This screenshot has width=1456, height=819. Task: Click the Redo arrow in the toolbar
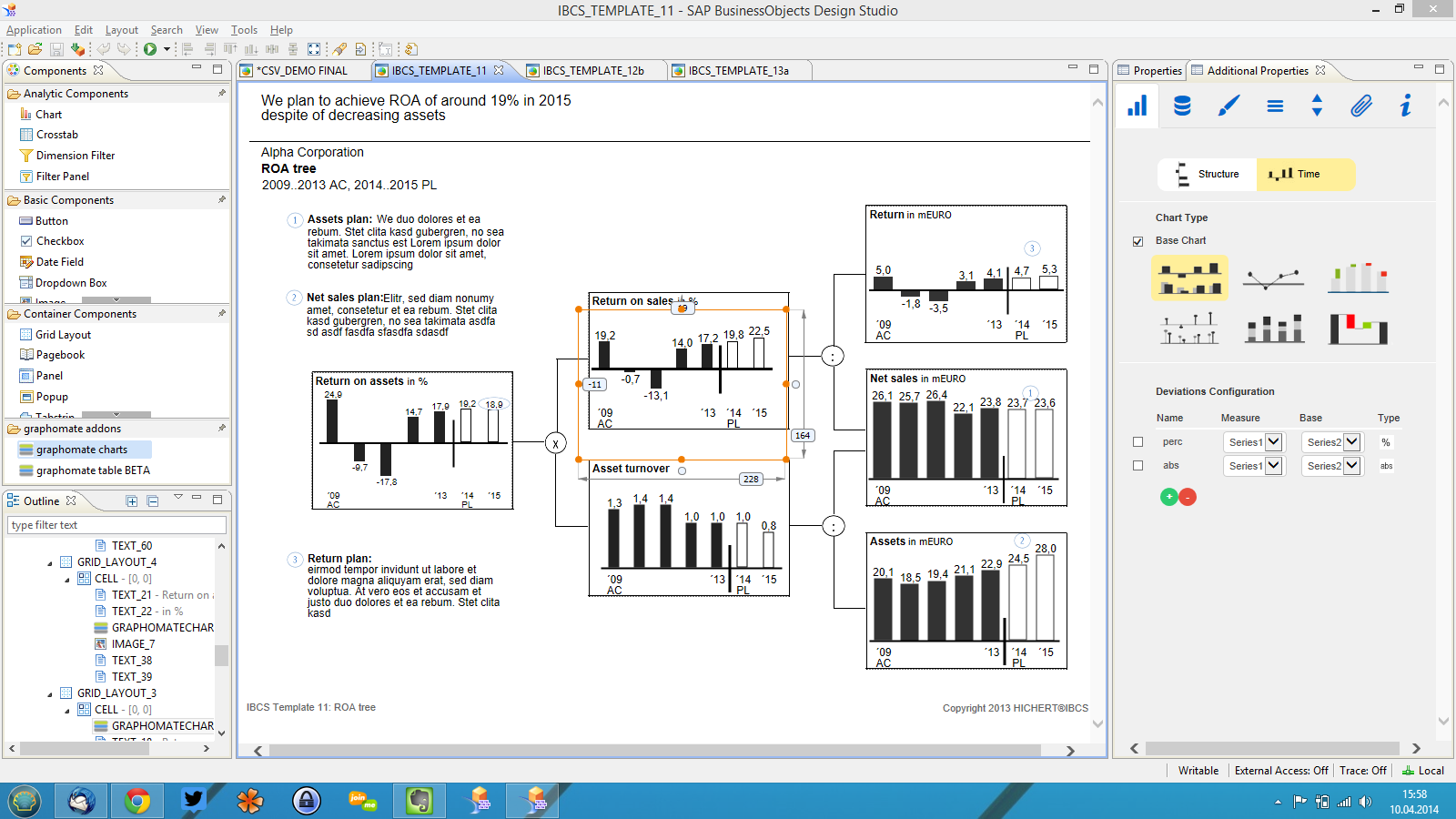124,49
